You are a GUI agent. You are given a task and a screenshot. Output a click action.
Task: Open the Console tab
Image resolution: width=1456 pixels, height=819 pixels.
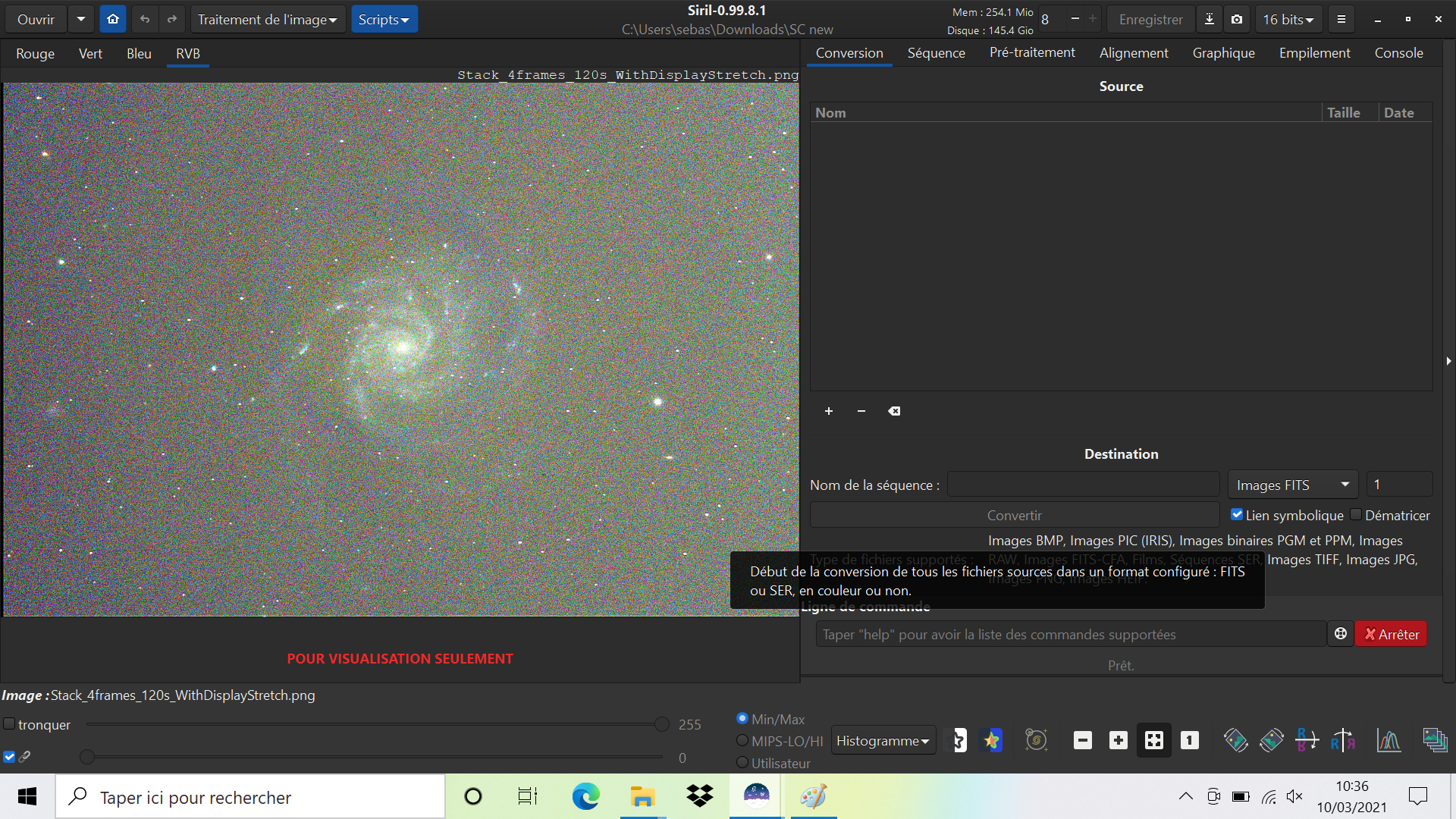tap(1399, 53)
